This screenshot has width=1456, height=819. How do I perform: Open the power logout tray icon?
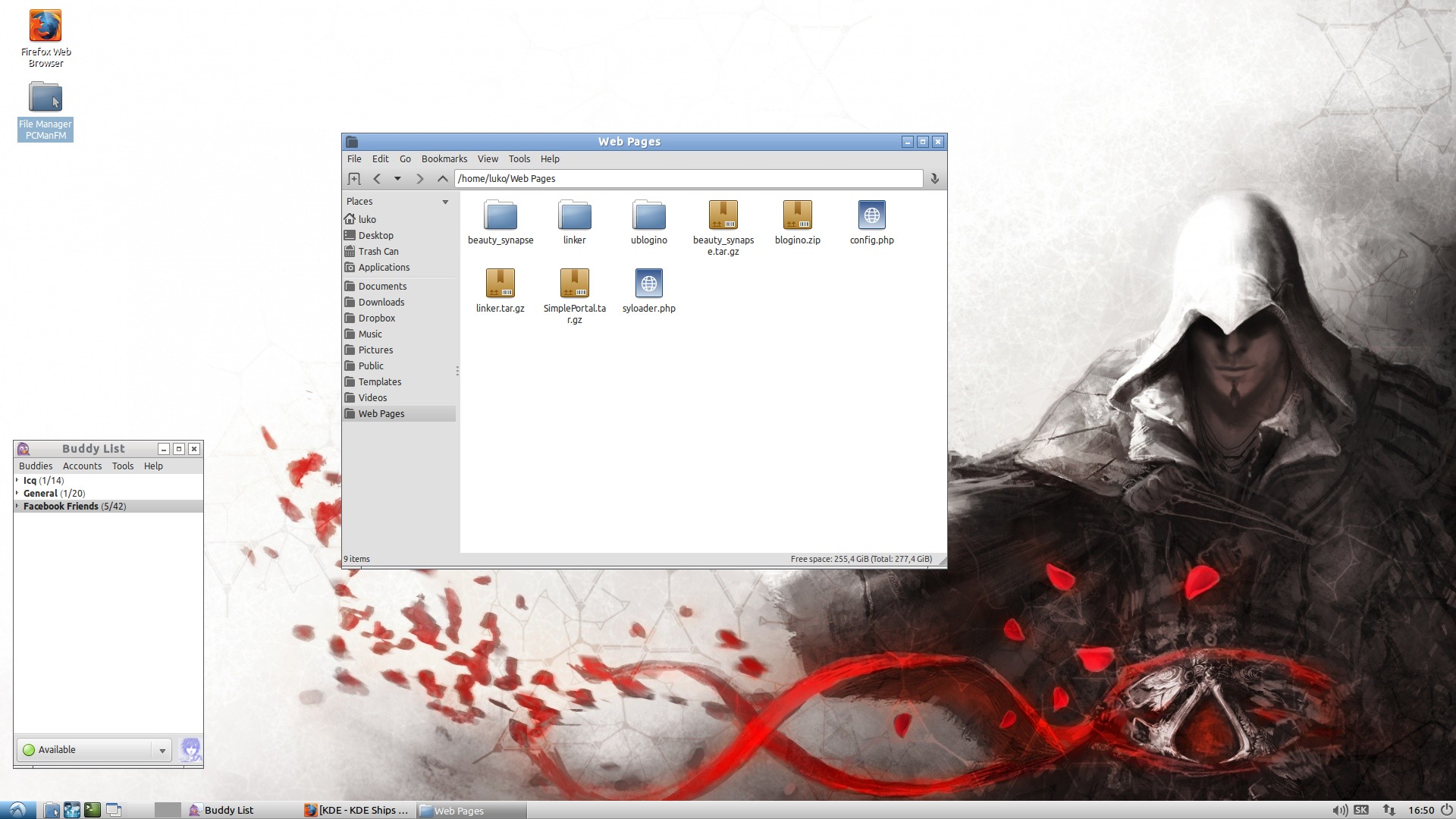click(x=1446, y=810)
